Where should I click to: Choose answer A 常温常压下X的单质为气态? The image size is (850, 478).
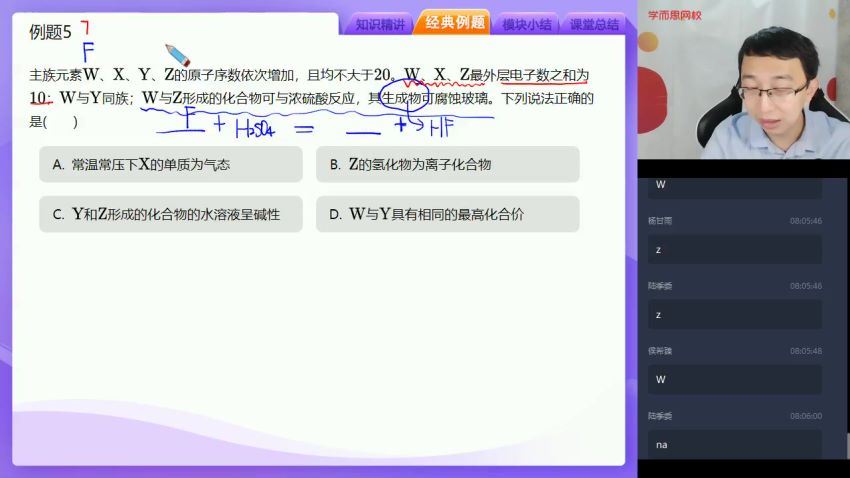tap(171, 164)
